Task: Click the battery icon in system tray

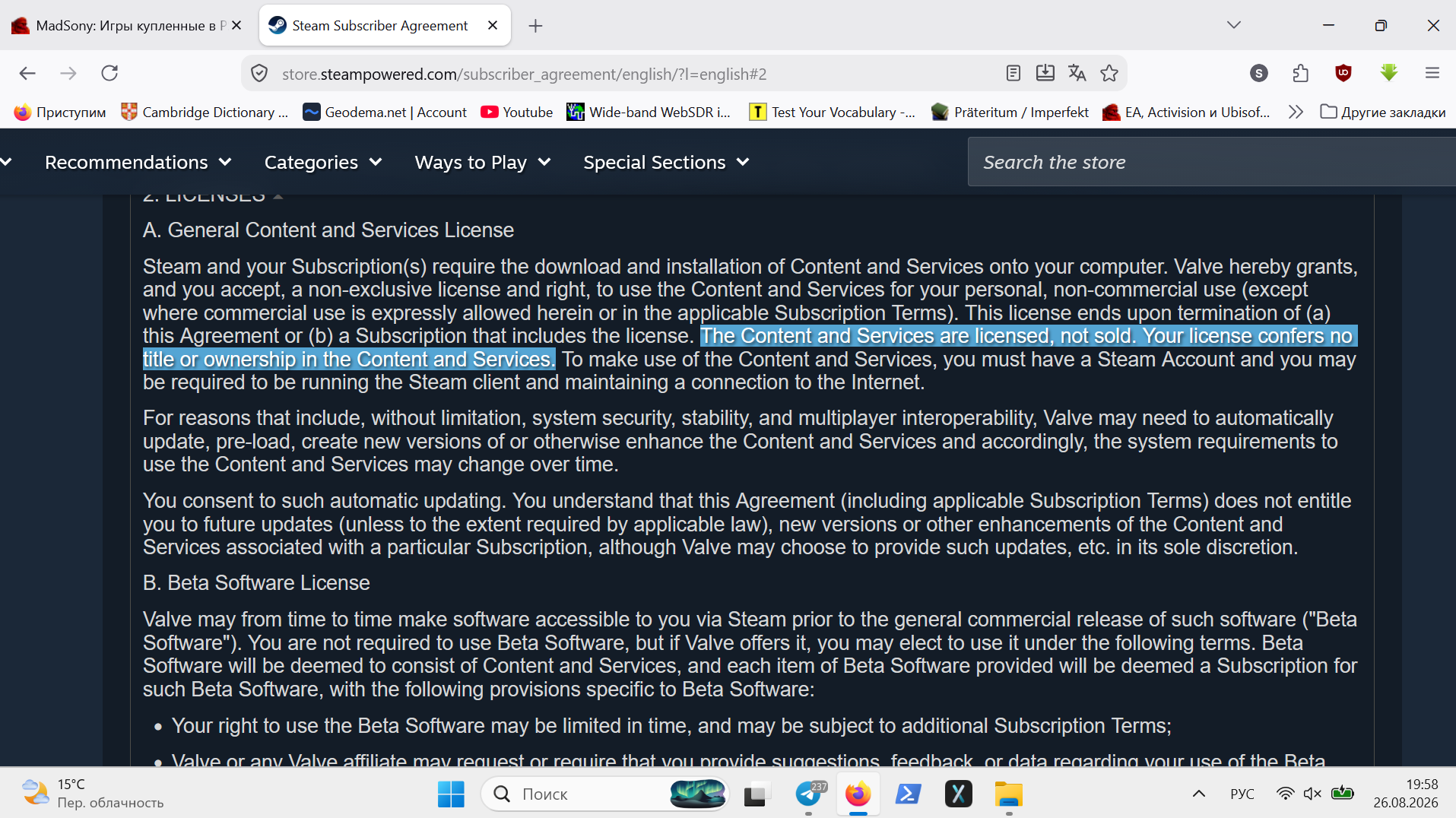Action: pyautogui.click(x=1343, y=794)
